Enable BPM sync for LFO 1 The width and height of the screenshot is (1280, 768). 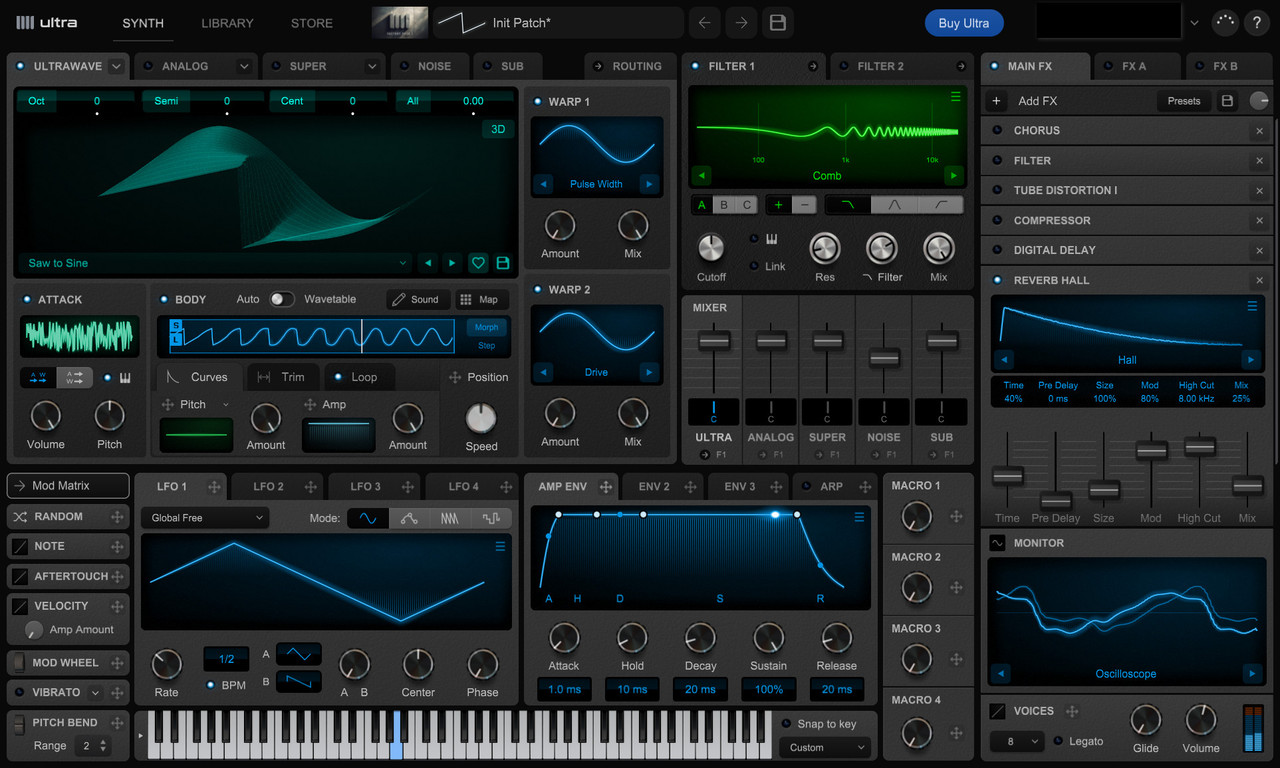pyautogui.click(x=210, y=685)
